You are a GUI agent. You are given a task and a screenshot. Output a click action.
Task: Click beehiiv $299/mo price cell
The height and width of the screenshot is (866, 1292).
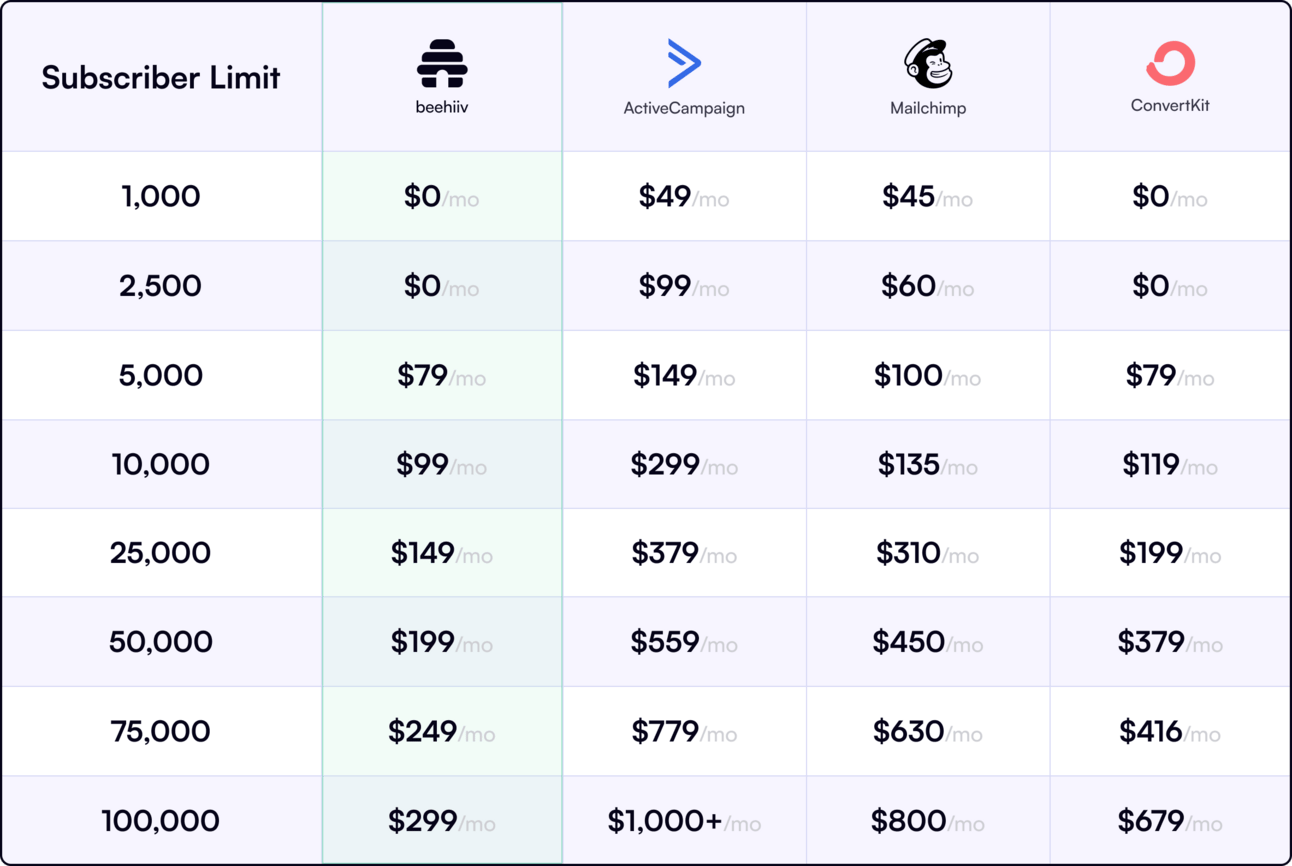point(442,821)
